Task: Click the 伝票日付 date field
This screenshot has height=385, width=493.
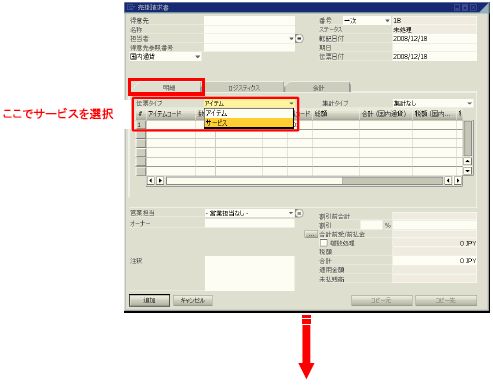Action: [434, 57]
